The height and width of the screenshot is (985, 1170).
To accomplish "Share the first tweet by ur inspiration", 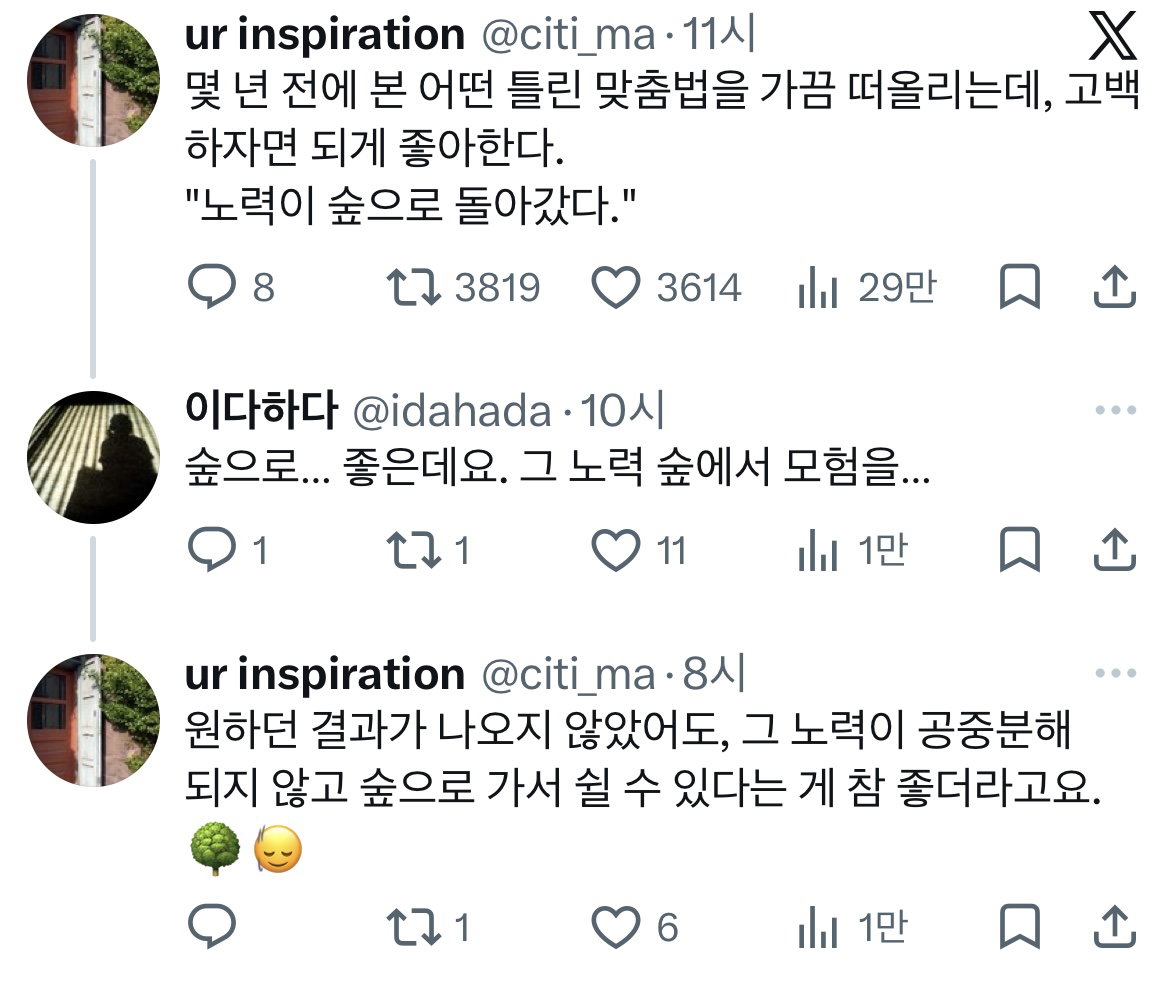I will pos(1114,287).
